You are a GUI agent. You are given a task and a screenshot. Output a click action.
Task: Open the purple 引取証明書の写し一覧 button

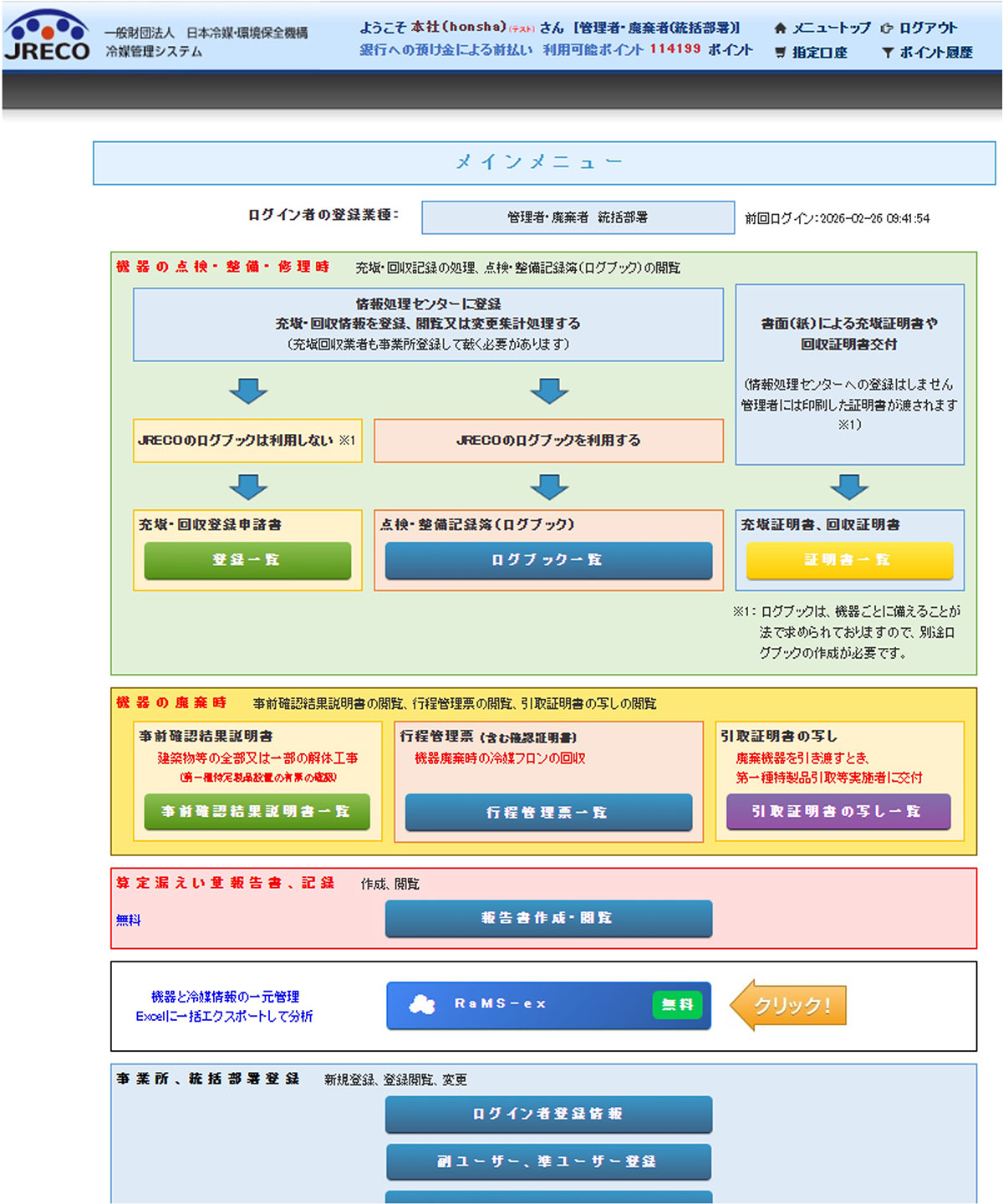(x=838, y=812)
